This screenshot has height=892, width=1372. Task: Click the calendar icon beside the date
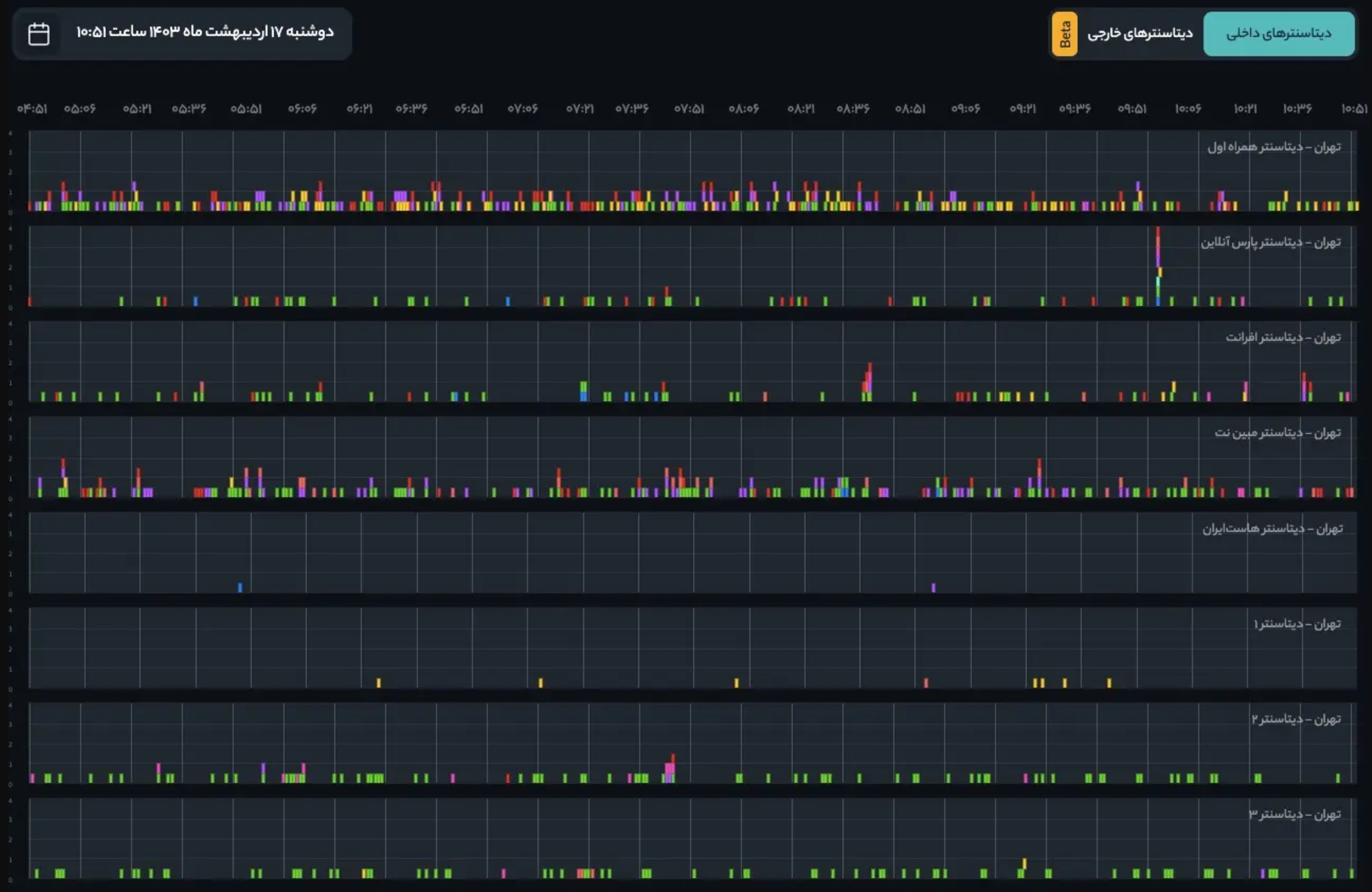pyautogui.click(x=39, y=34)
